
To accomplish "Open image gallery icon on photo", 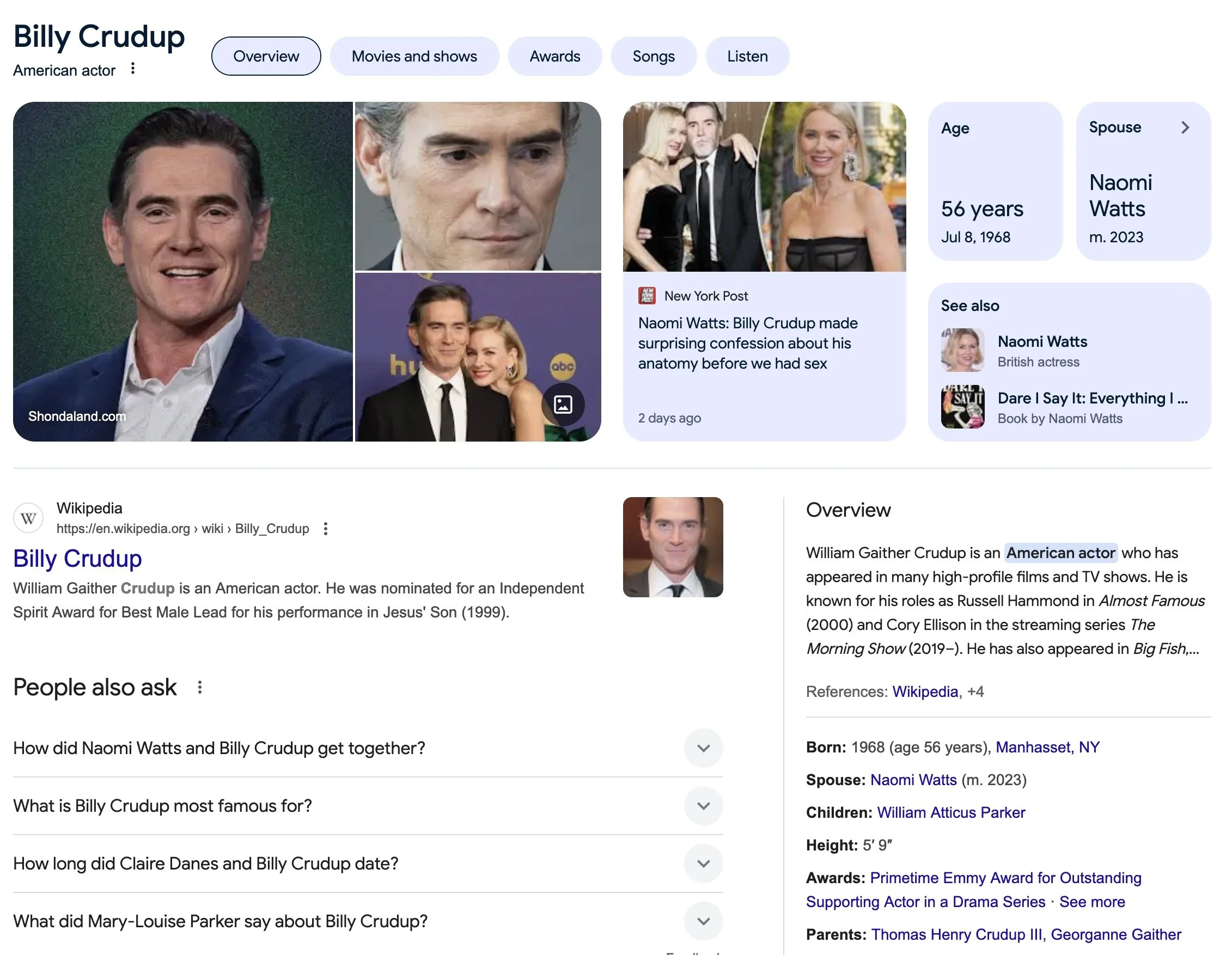I will 563,404.
